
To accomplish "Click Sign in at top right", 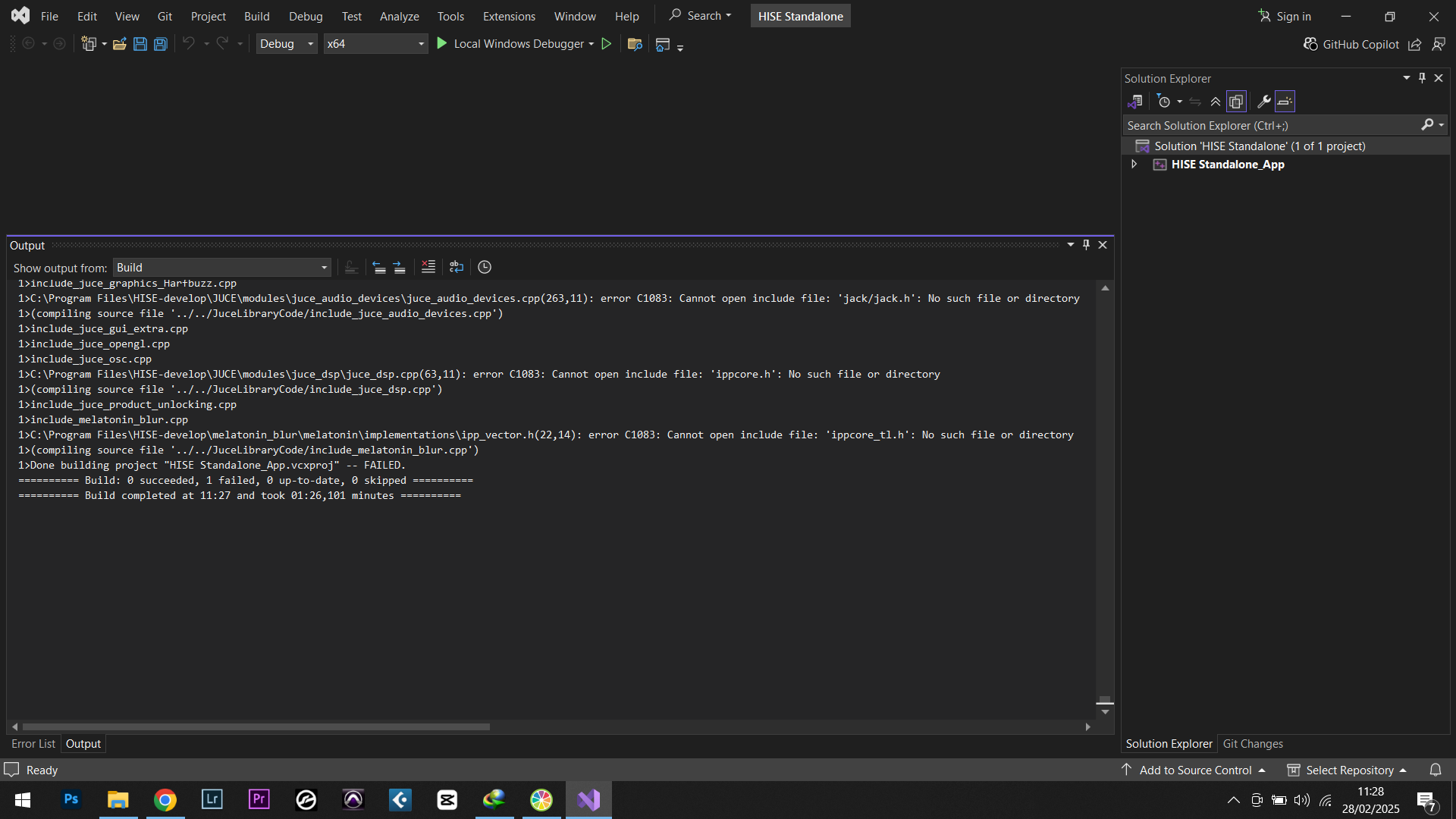I will (x=1285, y=16).
